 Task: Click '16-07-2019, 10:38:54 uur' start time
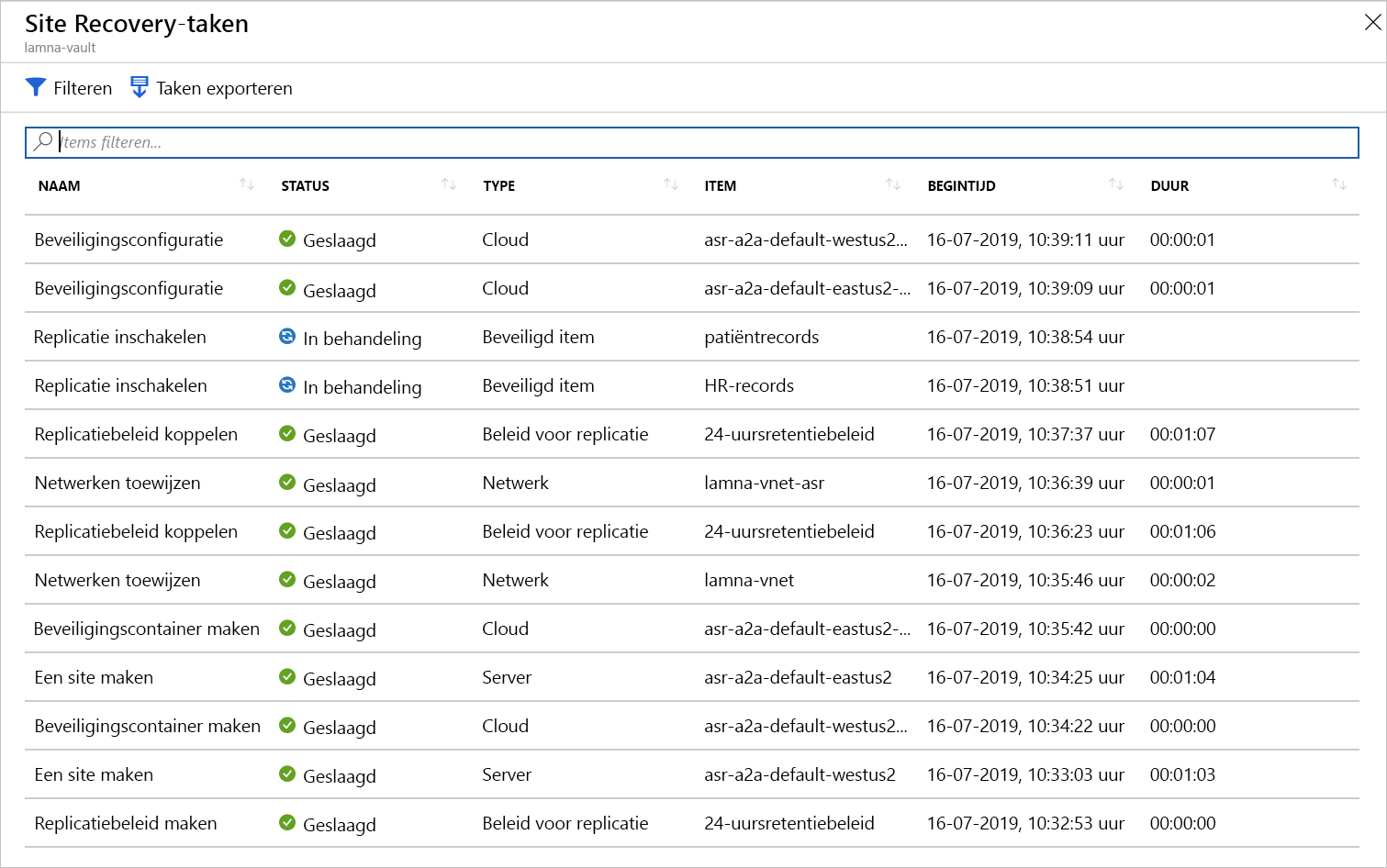point(1025,337)
